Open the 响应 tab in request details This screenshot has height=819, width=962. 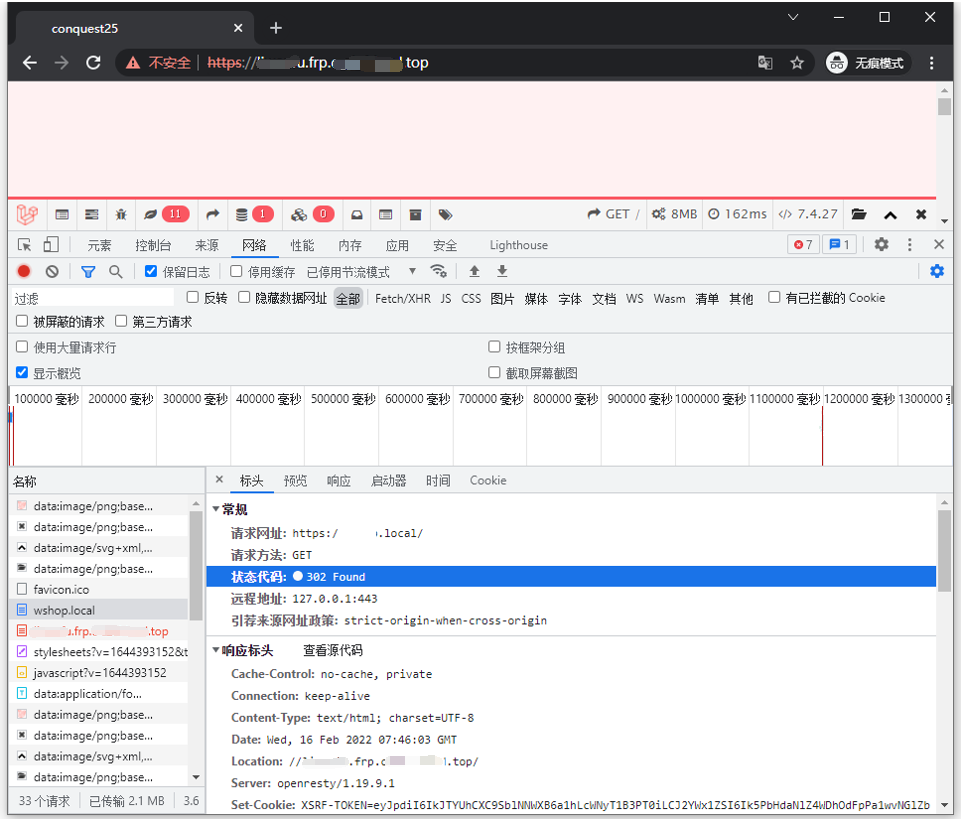(339, 481)
